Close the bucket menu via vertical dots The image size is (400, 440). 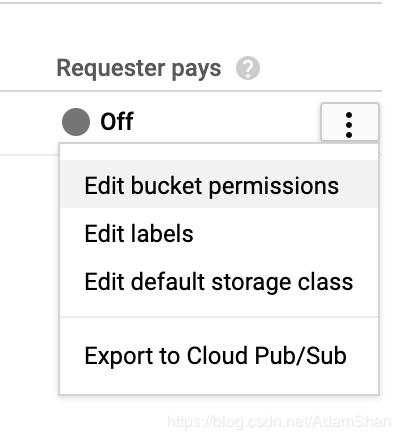(x=350, y=122)
